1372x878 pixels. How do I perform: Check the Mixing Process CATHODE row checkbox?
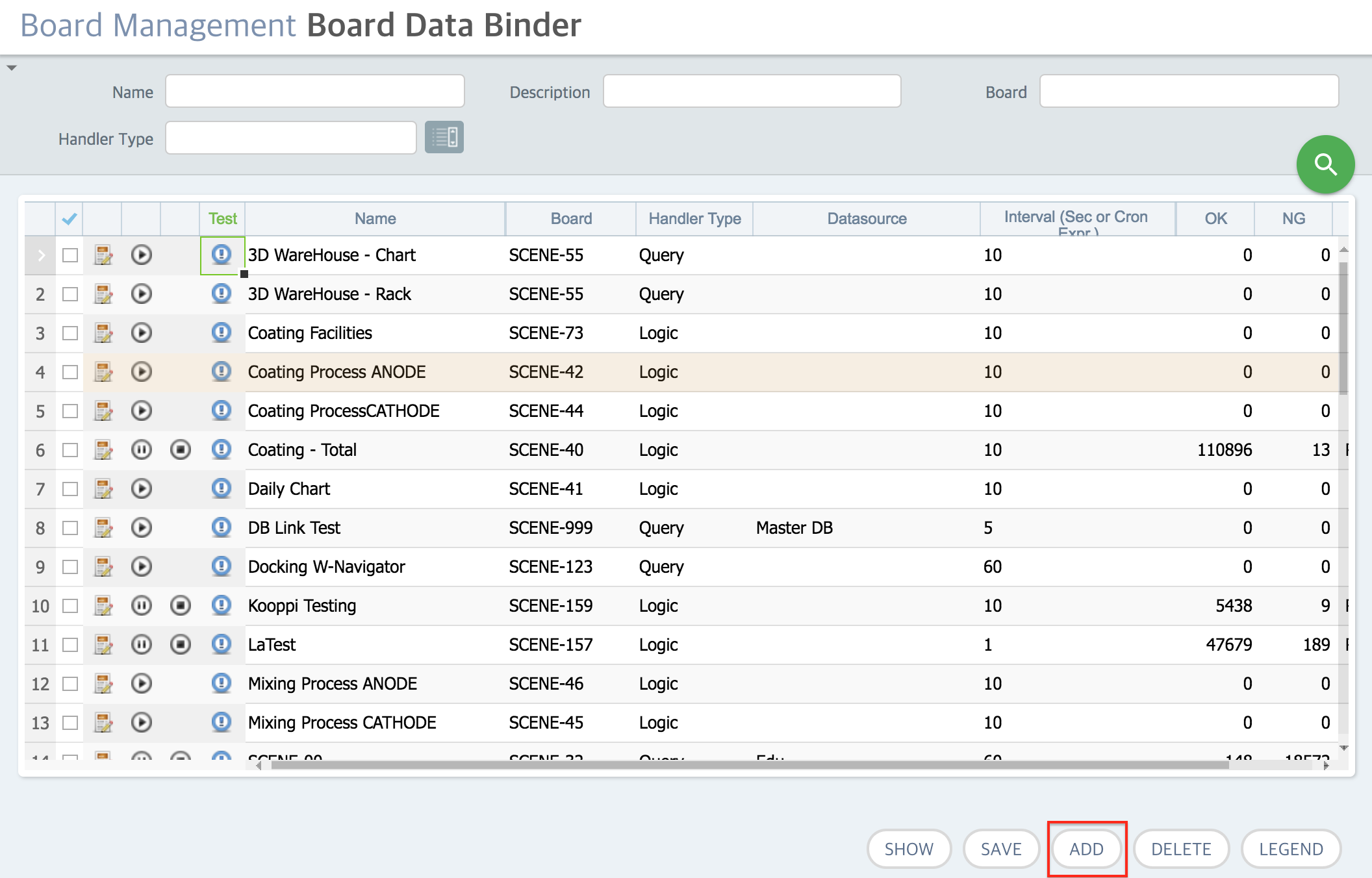[x=70, y=723]
